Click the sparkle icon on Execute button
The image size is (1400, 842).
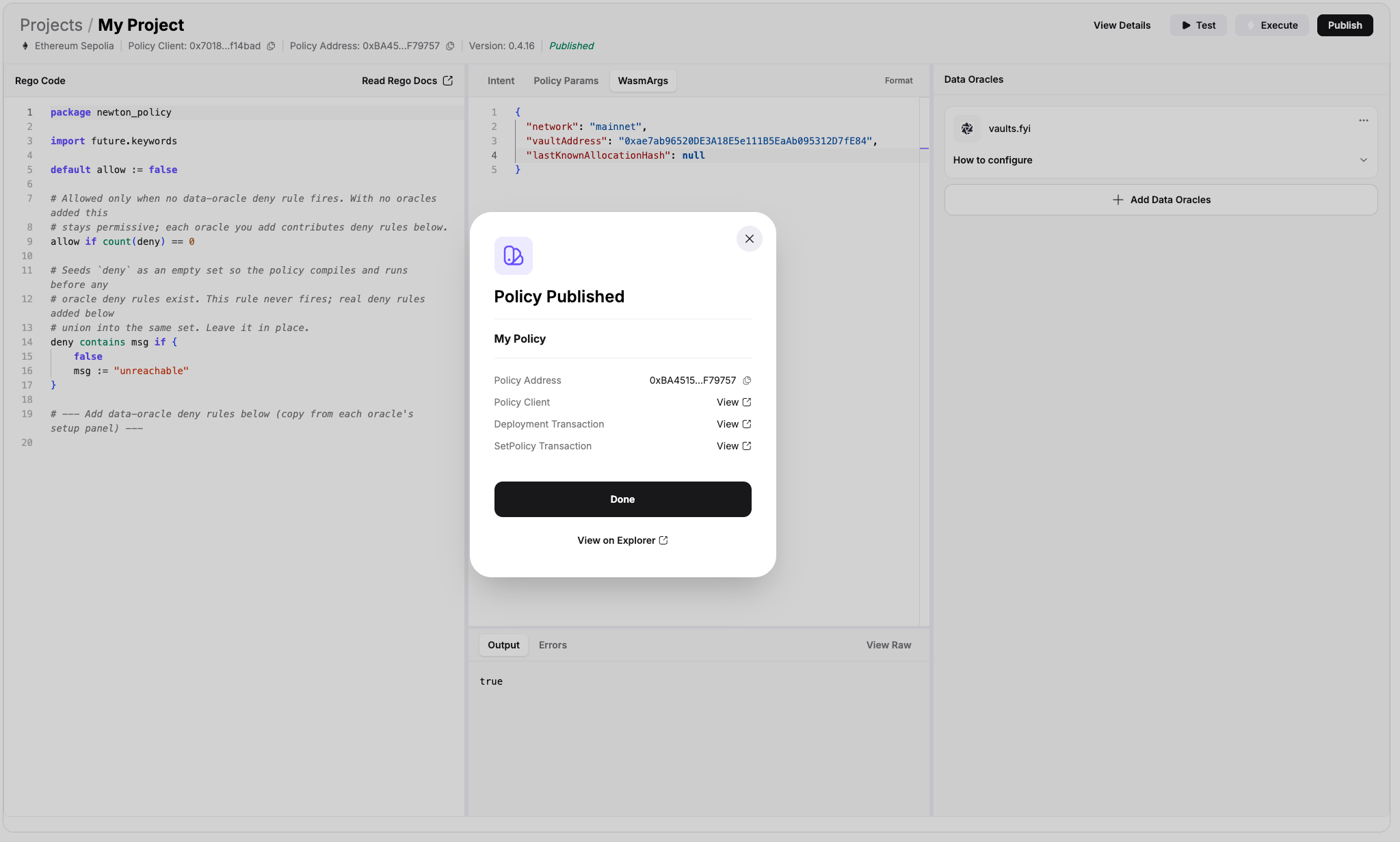click(1250, 25)
